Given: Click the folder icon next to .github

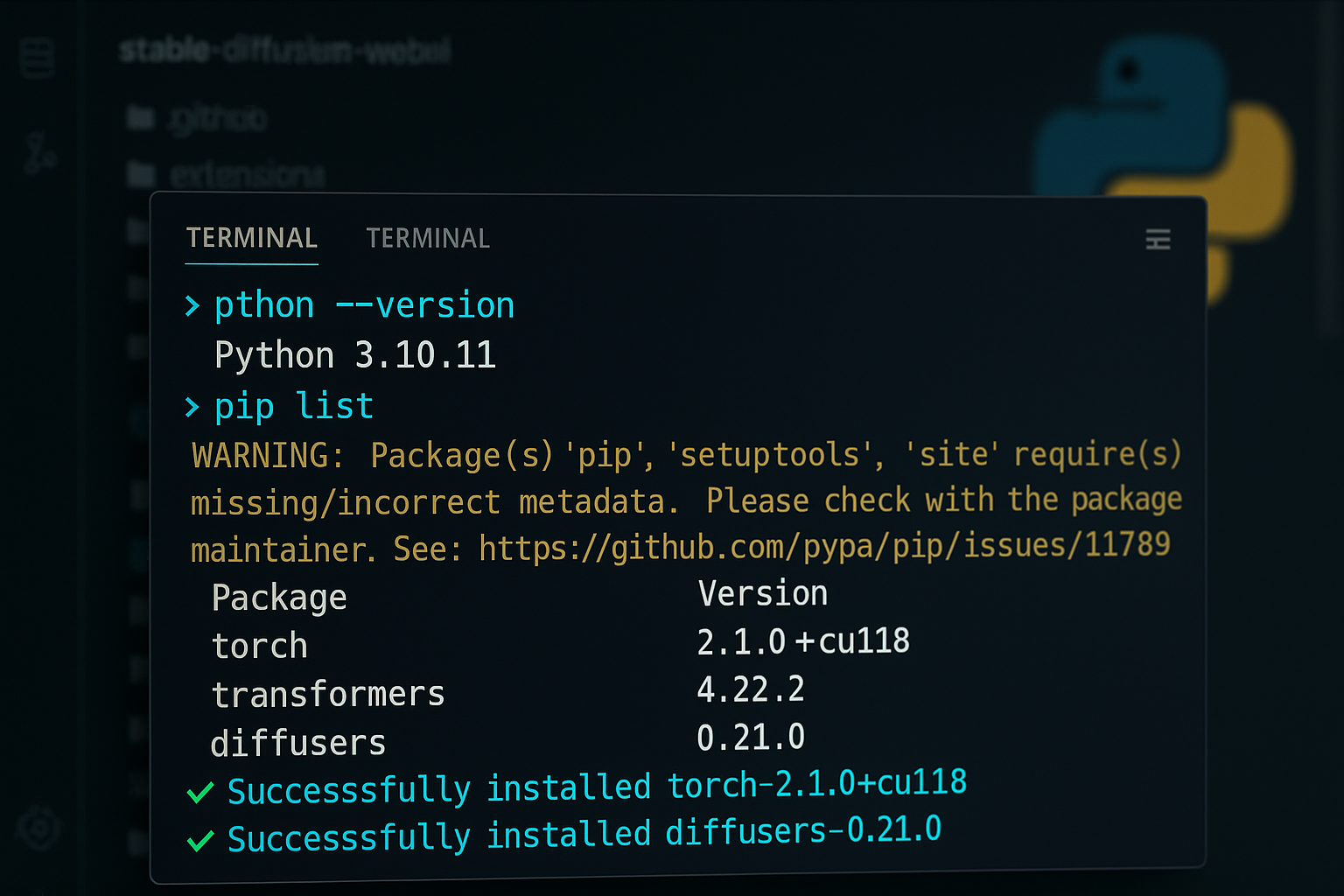Looking at the screenshot, I should (x=141, y=117).
